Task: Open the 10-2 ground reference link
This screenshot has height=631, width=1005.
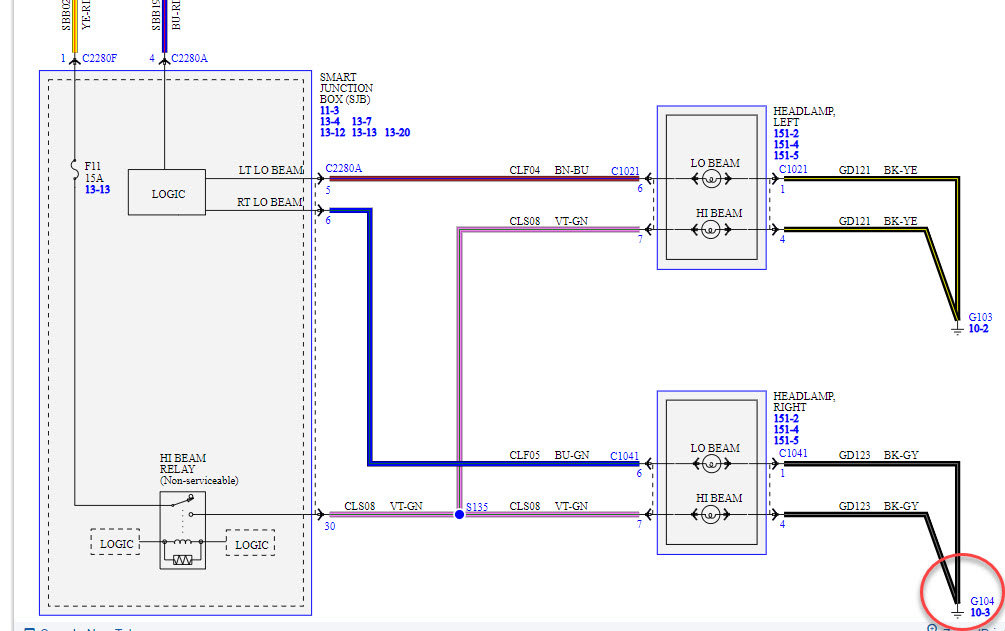Action: (979, 329)
